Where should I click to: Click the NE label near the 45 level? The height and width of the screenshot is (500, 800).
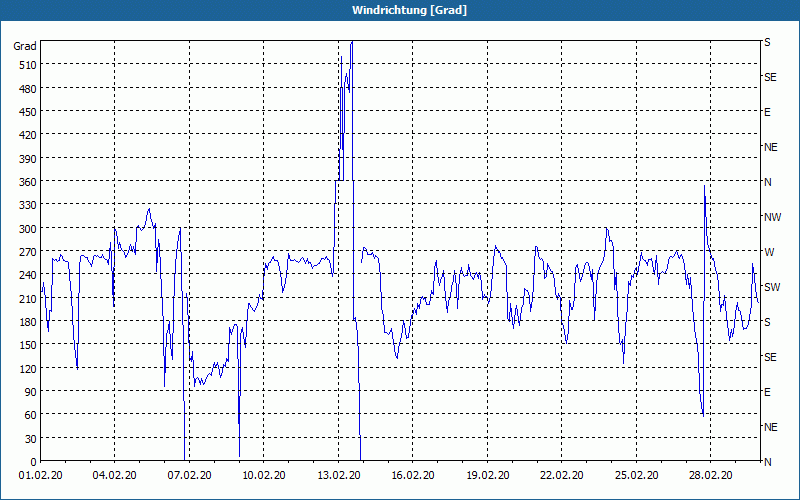click(x=770, y=427)
